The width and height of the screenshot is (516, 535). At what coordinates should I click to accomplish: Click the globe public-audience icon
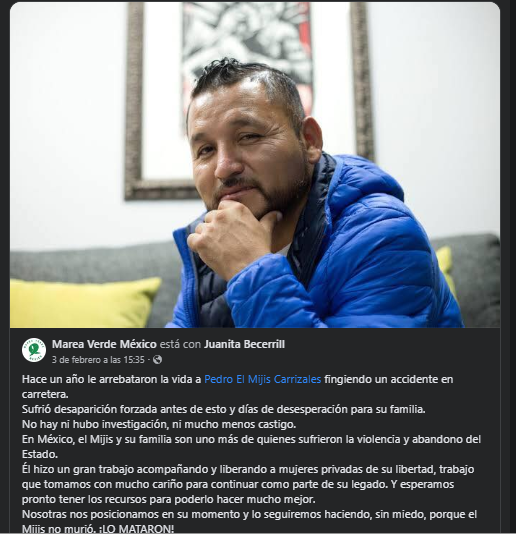[x=157, y=360]
